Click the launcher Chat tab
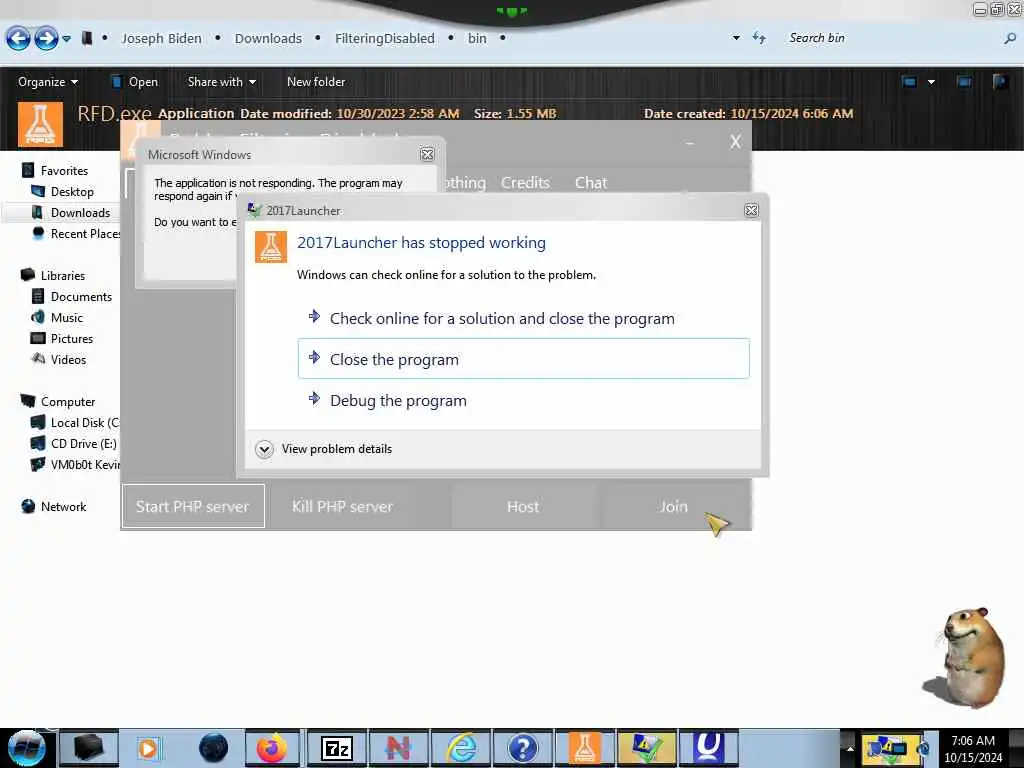The width and height of the screenshot is (1024, 768). tap(591, 183)
